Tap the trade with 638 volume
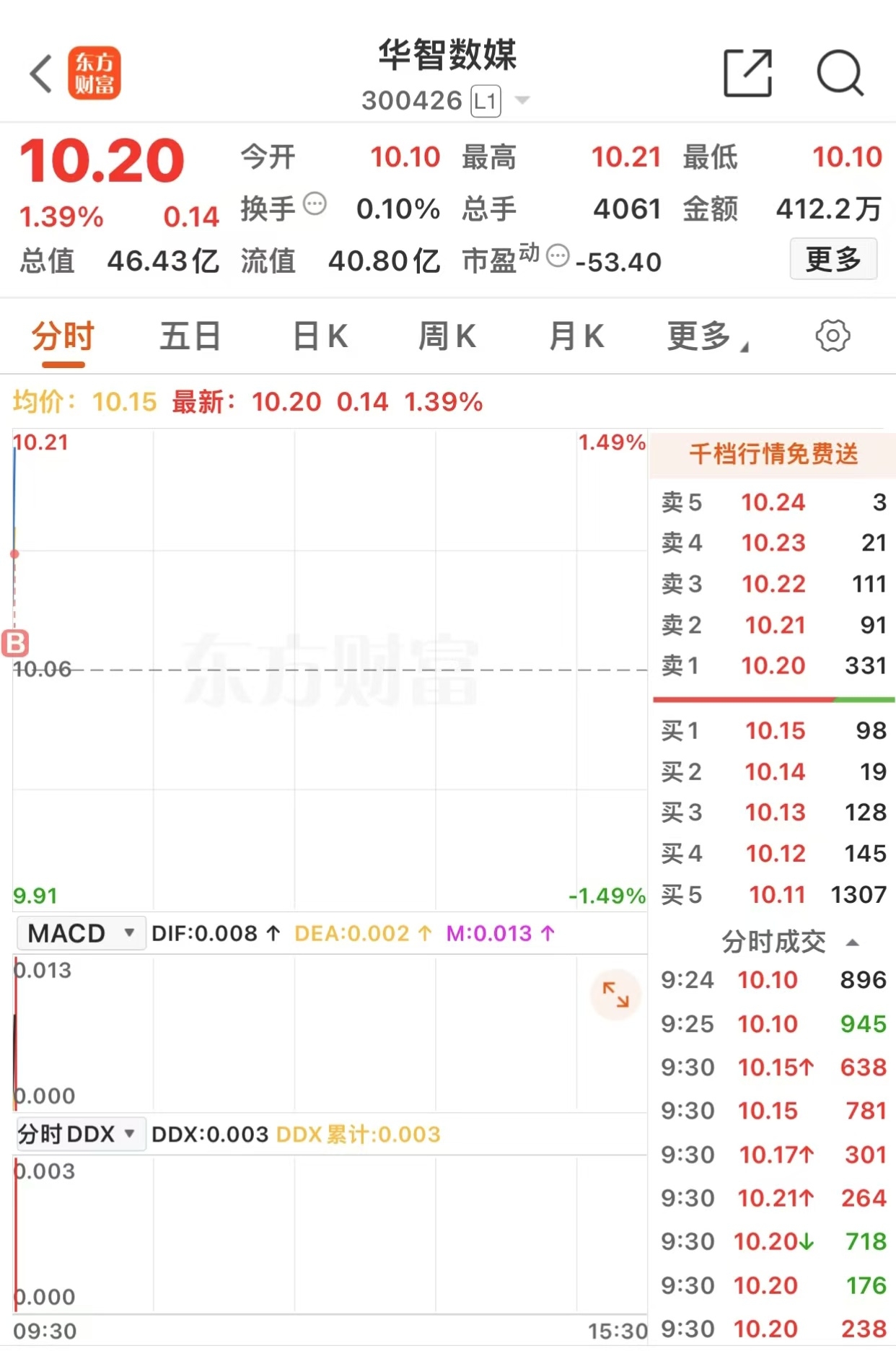Screen dimensions: 896x1351 pos(773,1067)
